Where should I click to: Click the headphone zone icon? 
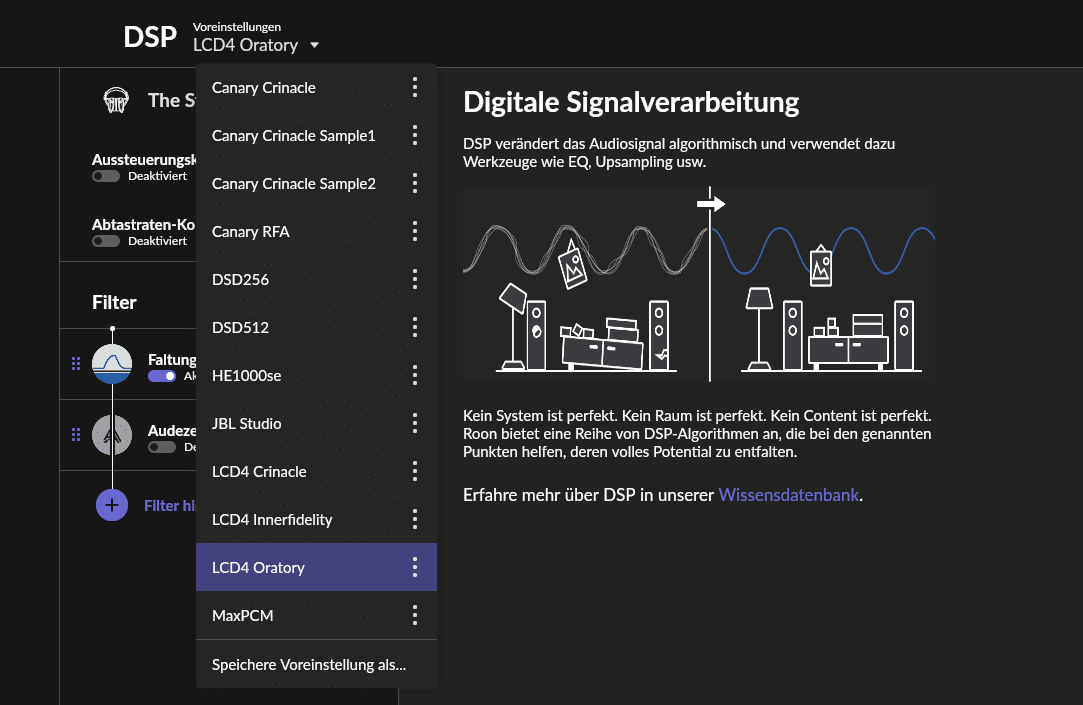[x=116, y=100]
